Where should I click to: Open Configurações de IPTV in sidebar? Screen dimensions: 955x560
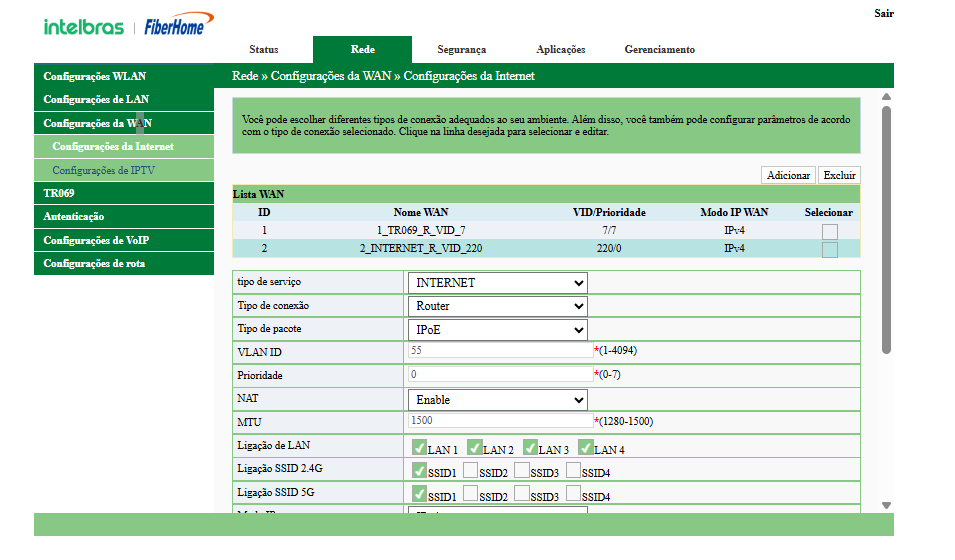tap(104, 170)
